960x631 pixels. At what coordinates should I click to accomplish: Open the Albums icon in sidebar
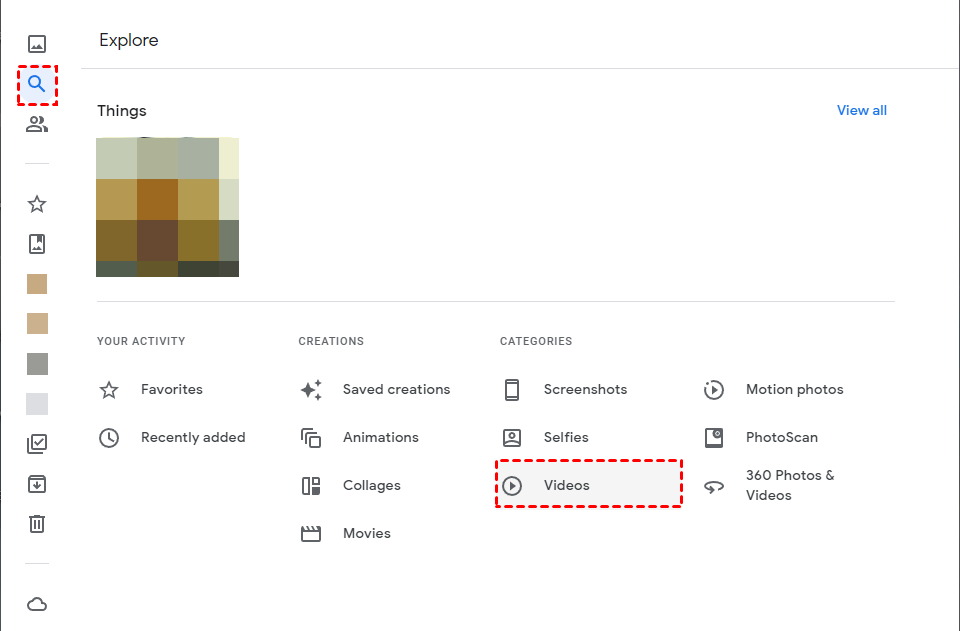tap(37, 244)
